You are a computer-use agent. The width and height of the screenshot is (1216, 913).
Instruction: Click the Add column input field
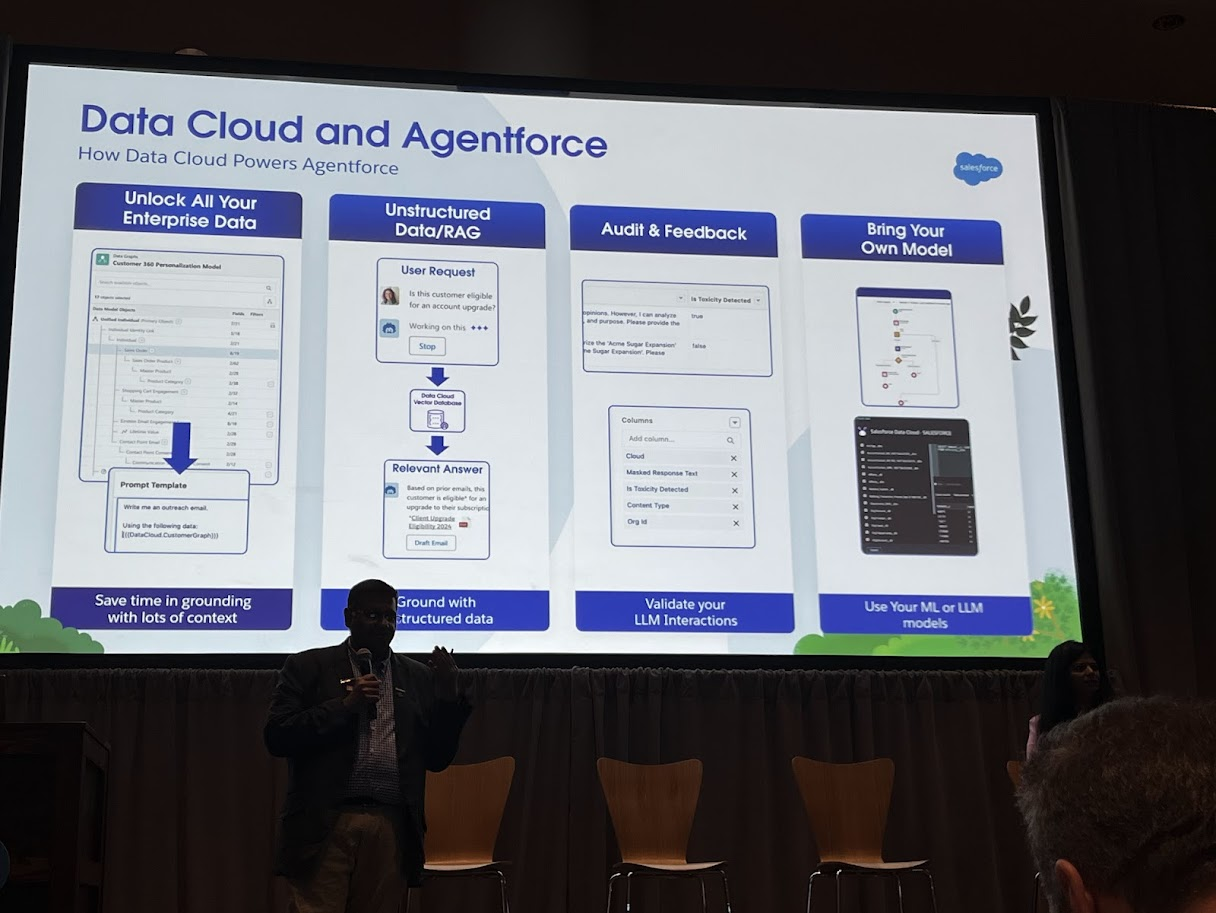pos(681,440)
